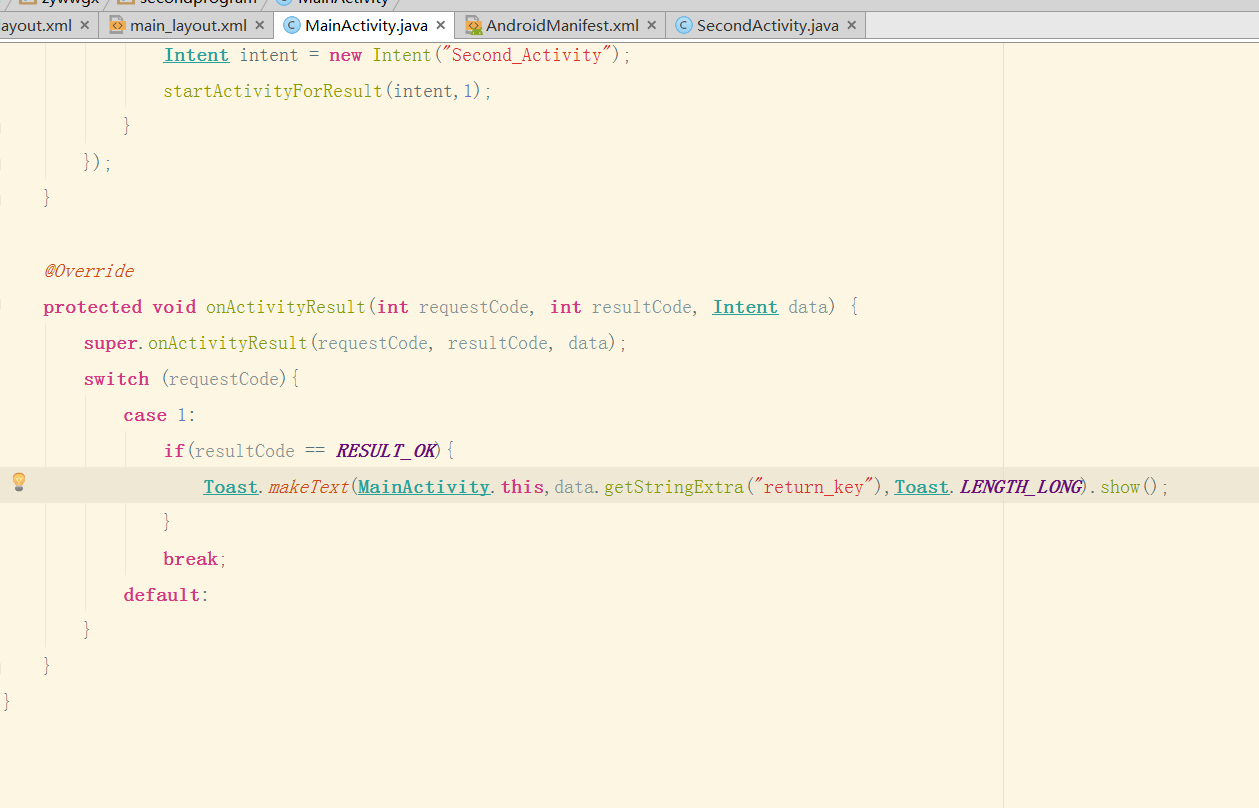The width and height of the screenshot is (1259, 808).
Task: Click the MainActivity reference inside makeText call
Action: click(x=424, y=487)
